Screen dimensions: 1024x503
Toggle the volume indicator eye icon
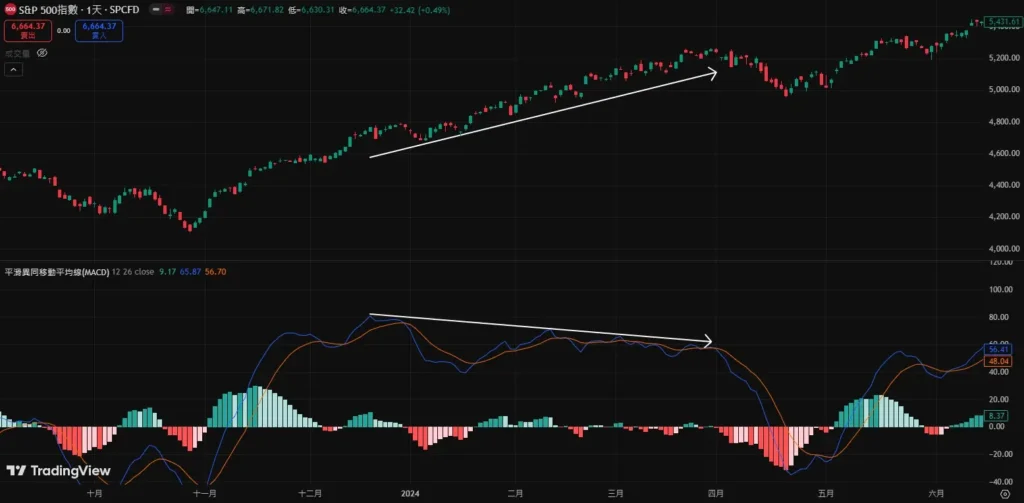point(42,53)
